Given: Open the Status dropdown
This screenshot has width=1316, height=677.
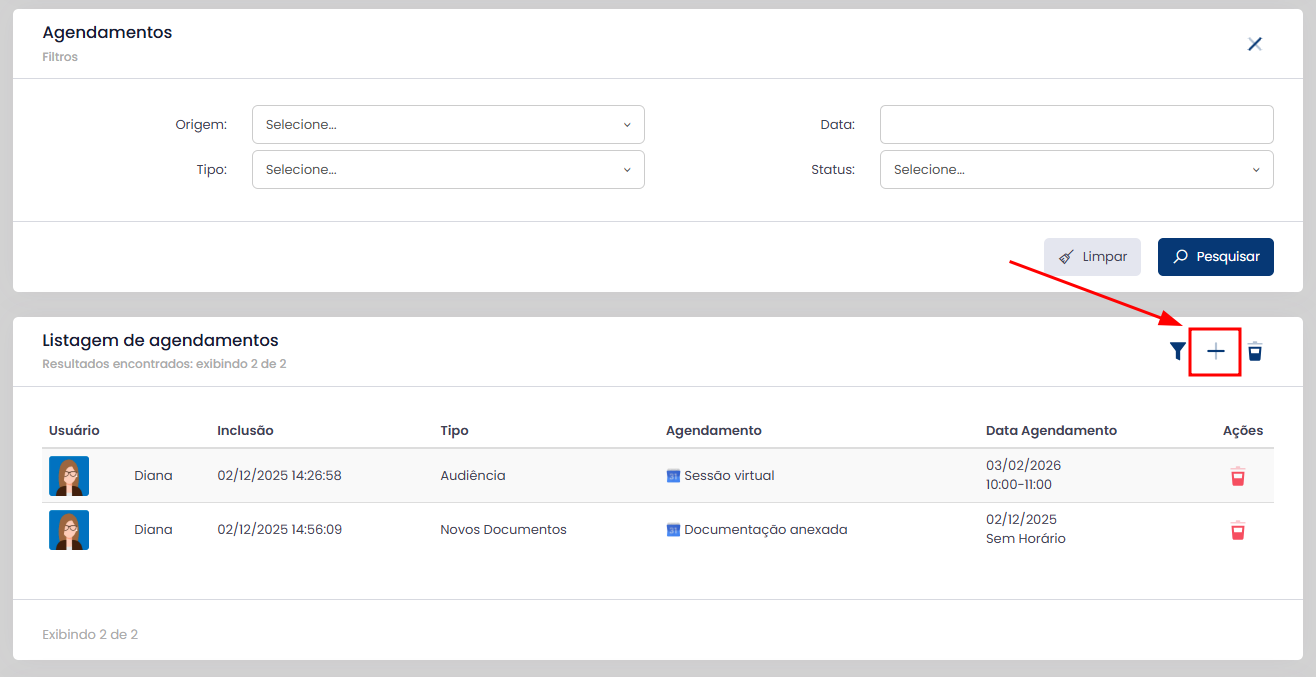Looking at the screenshot, I should click(x=1076, y=170).
